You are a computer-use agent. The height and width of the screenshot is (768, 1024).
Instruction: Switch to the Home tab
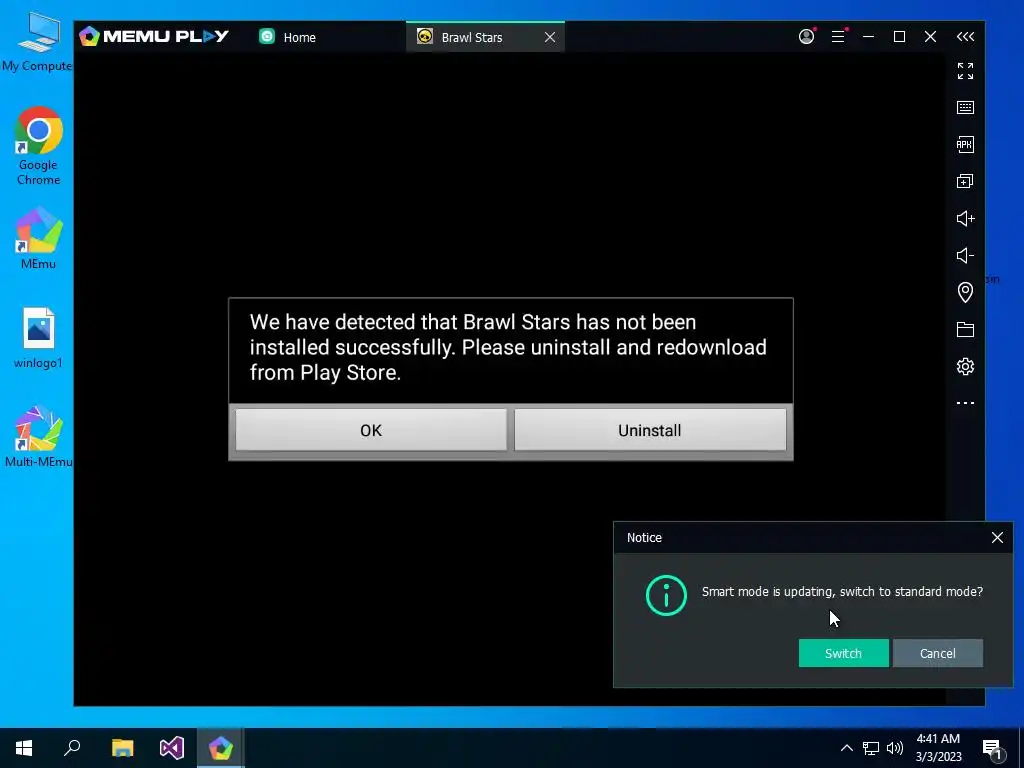point(287,37)
